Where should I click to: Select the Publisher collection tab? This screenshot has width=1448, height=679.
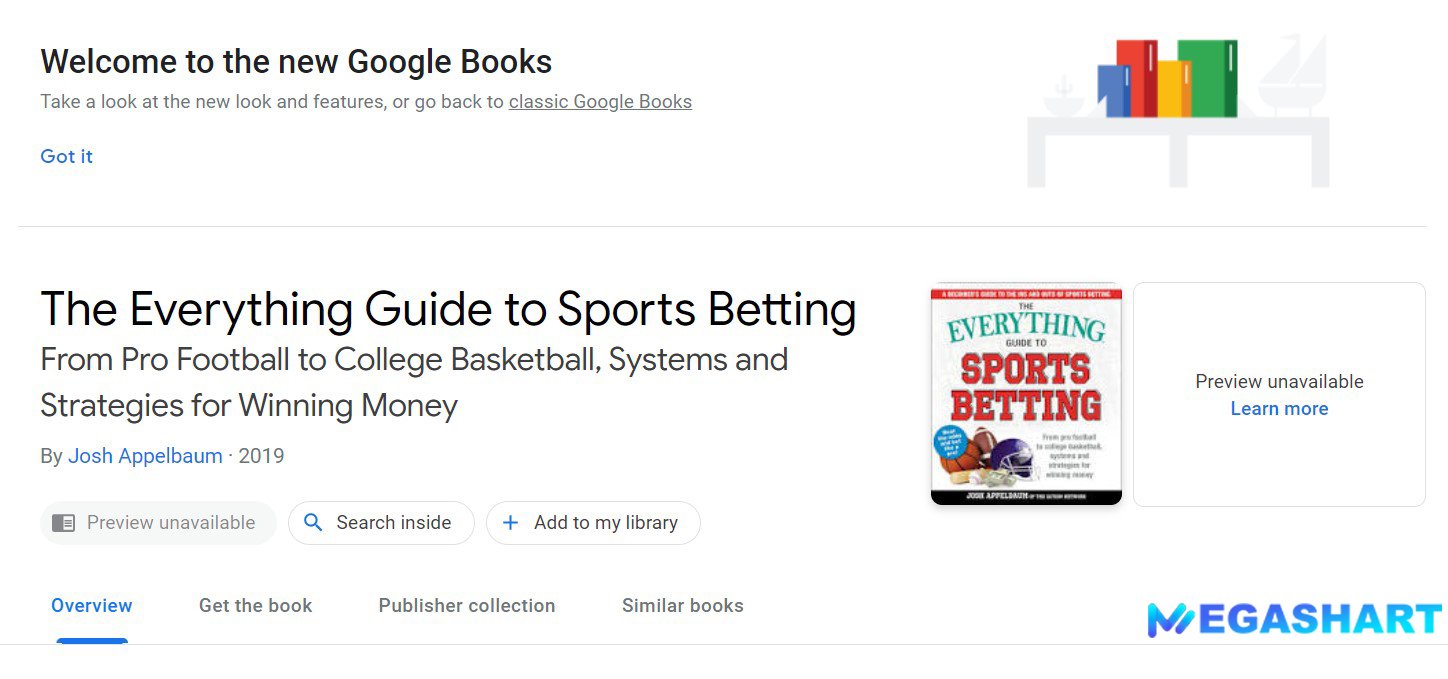point(466,605)
